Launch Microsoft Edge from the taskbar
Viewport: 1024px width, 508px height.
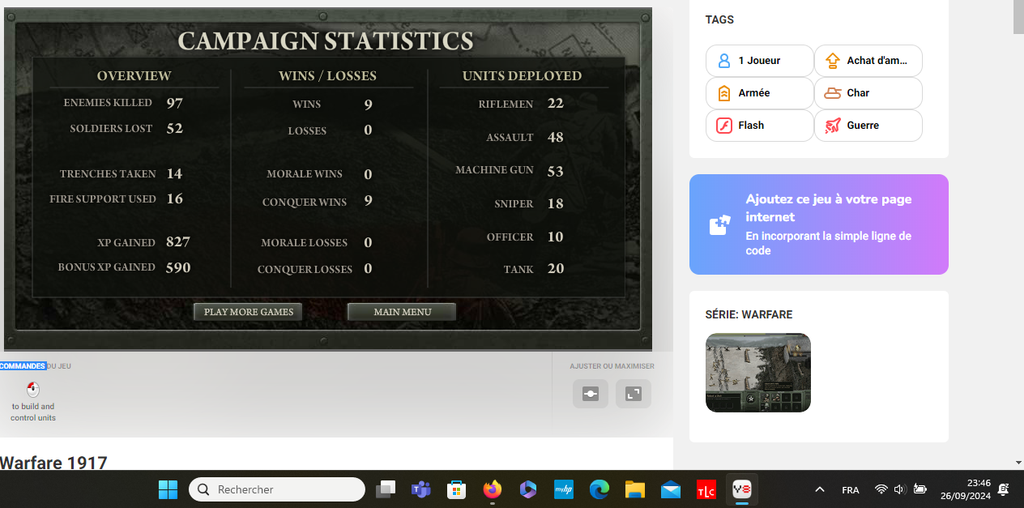coord(599,489)
